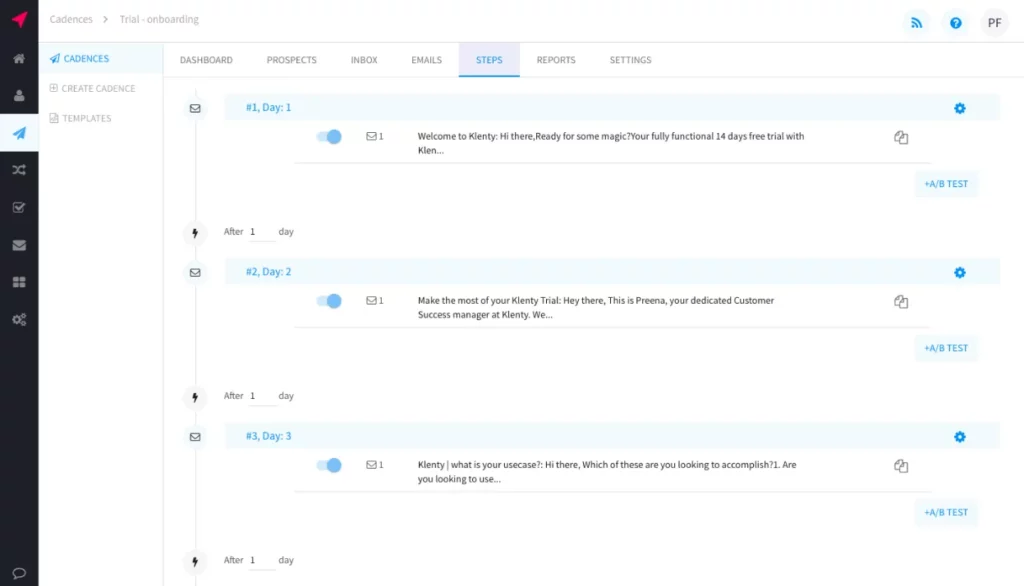Open the workflow shuffle icon in the sidebar
1024x586 pixels.
18,170
